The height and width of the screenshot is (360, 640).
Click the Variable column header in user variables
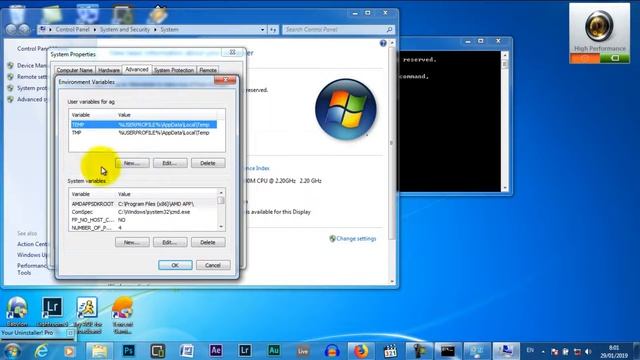(93, 115)
